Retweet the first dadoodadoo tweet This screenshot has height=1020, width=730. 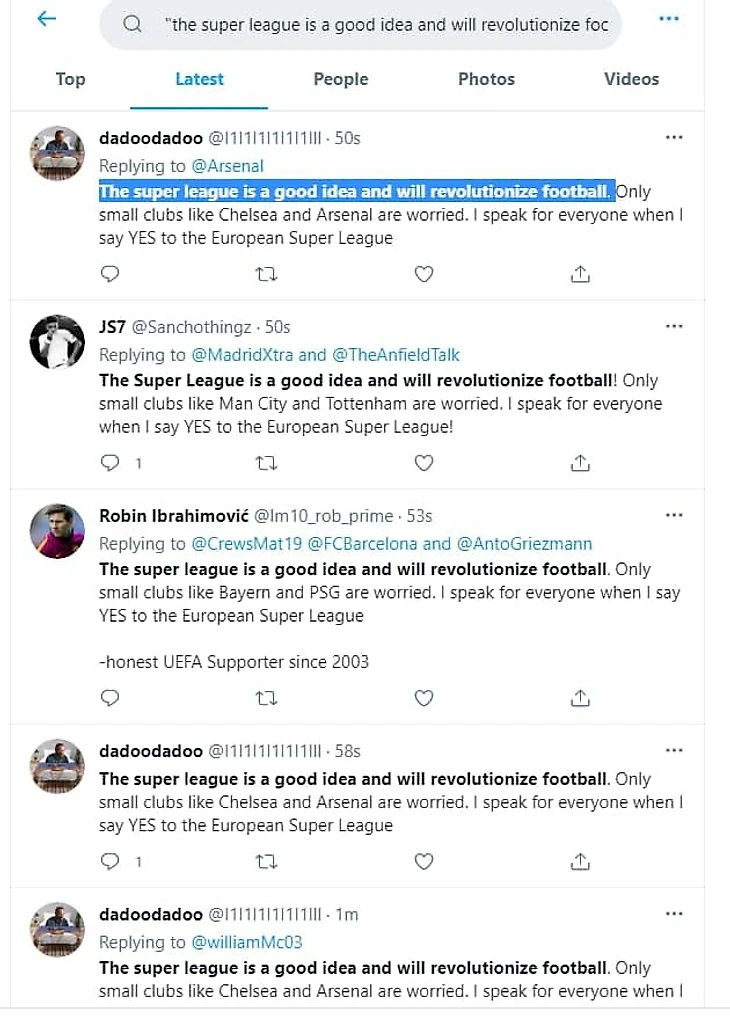[266, 274]
